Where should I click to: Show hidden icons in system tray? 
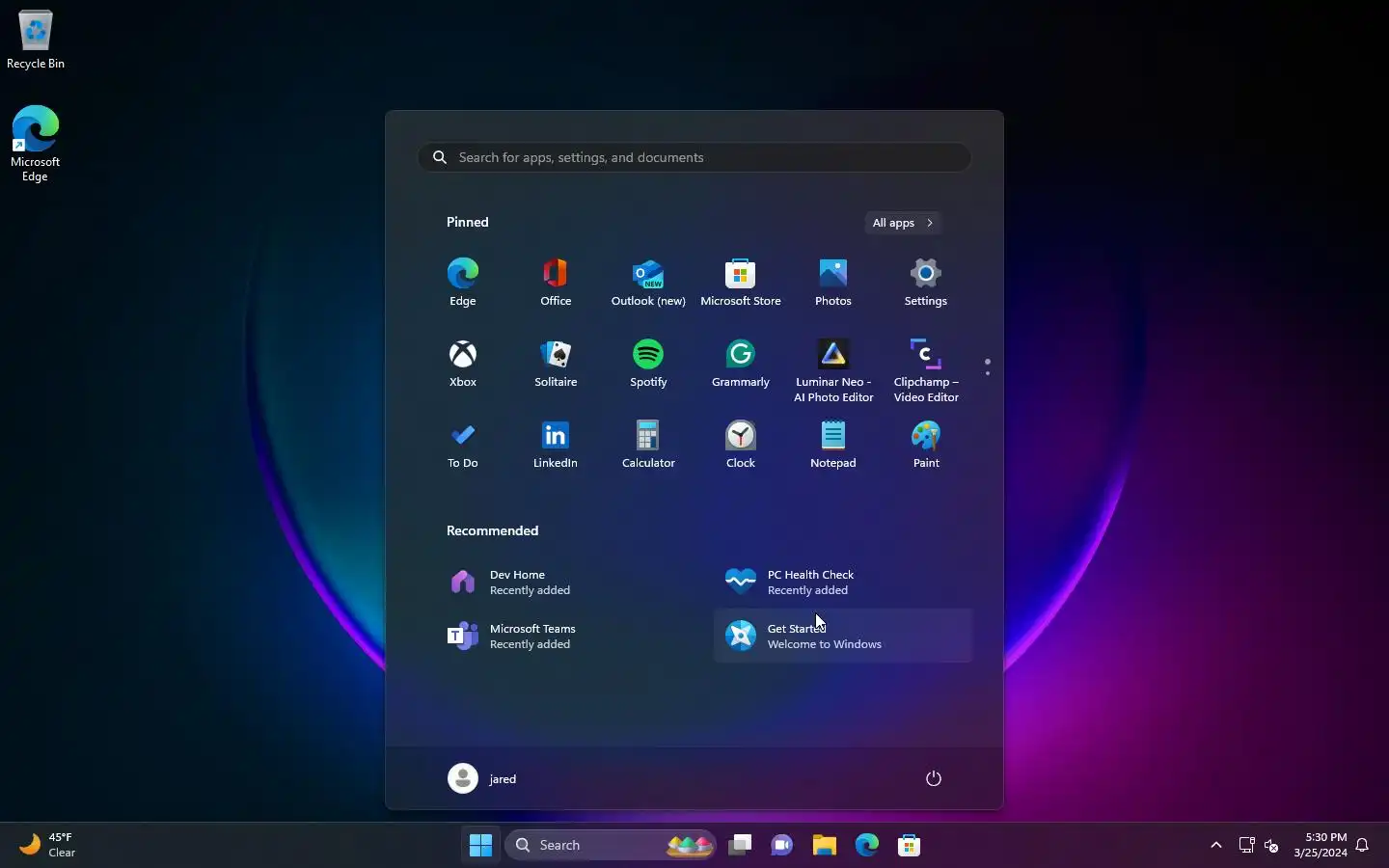pos(1217,846)
